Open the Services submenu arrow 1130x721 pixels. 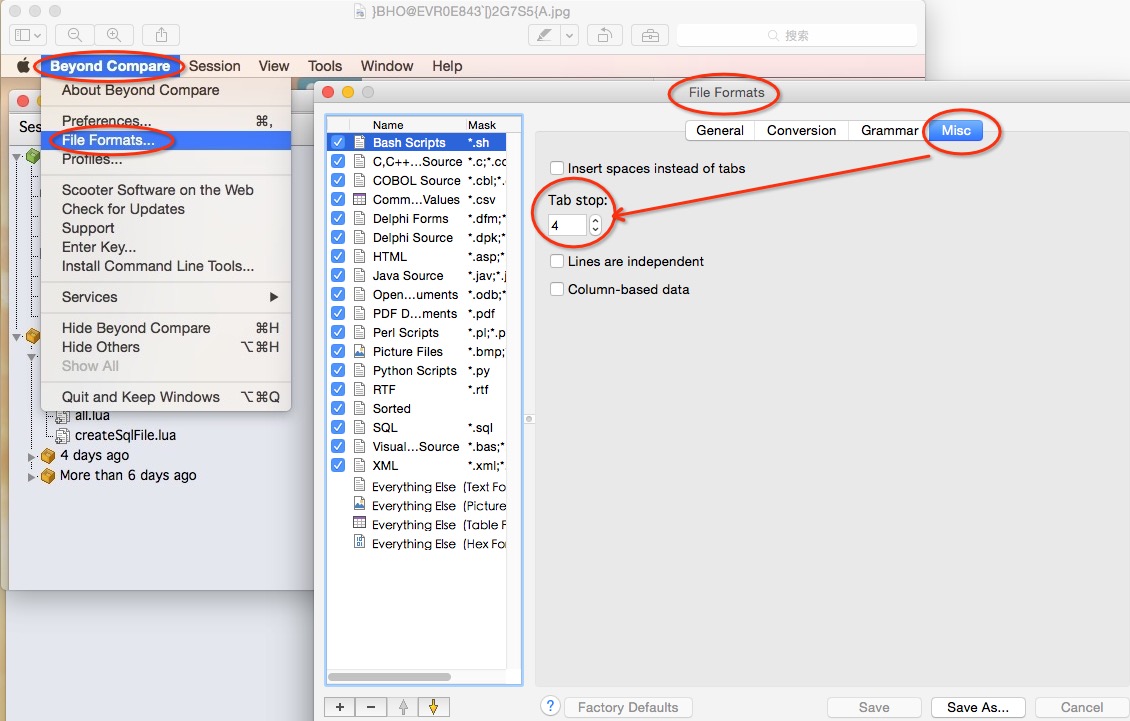point(274,297)
